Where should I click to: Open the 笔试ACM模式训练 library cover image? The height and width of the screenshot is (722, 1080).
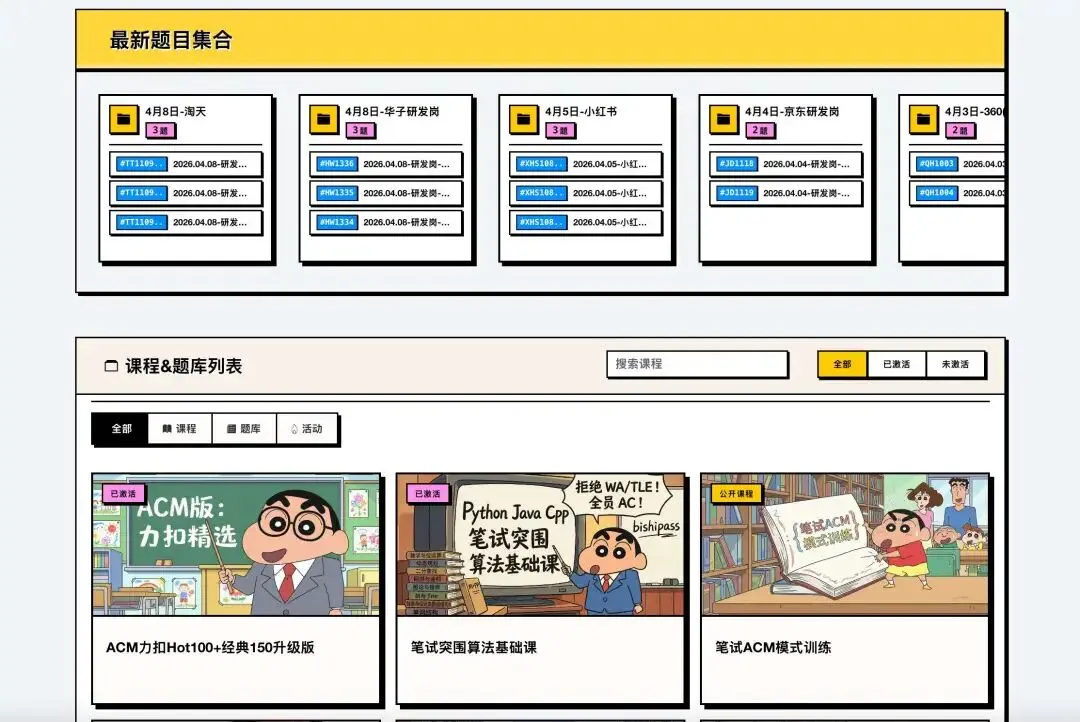(x=844, y=544)
